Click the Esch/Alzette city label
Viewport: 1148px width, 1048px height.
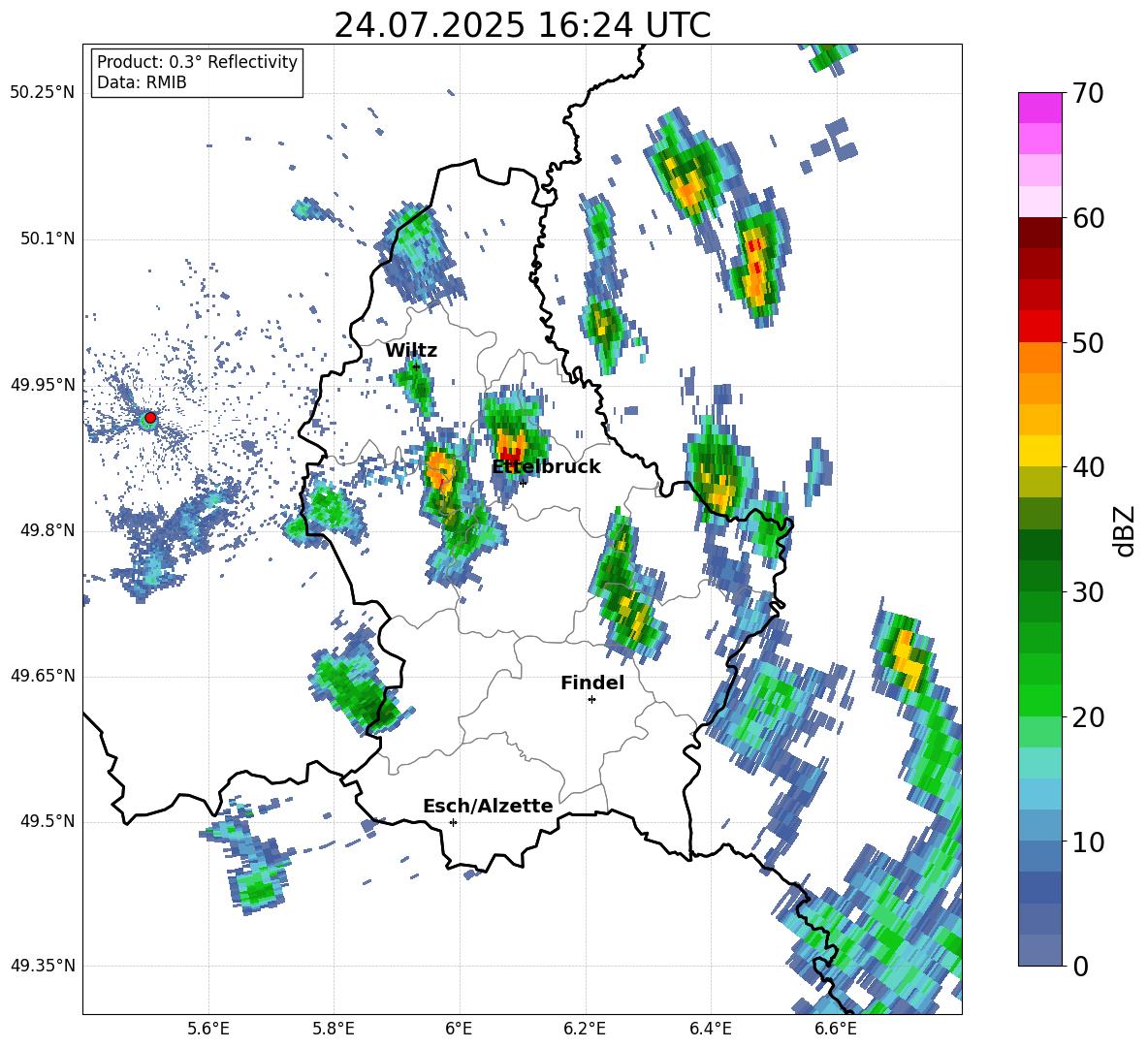(488, 807)
